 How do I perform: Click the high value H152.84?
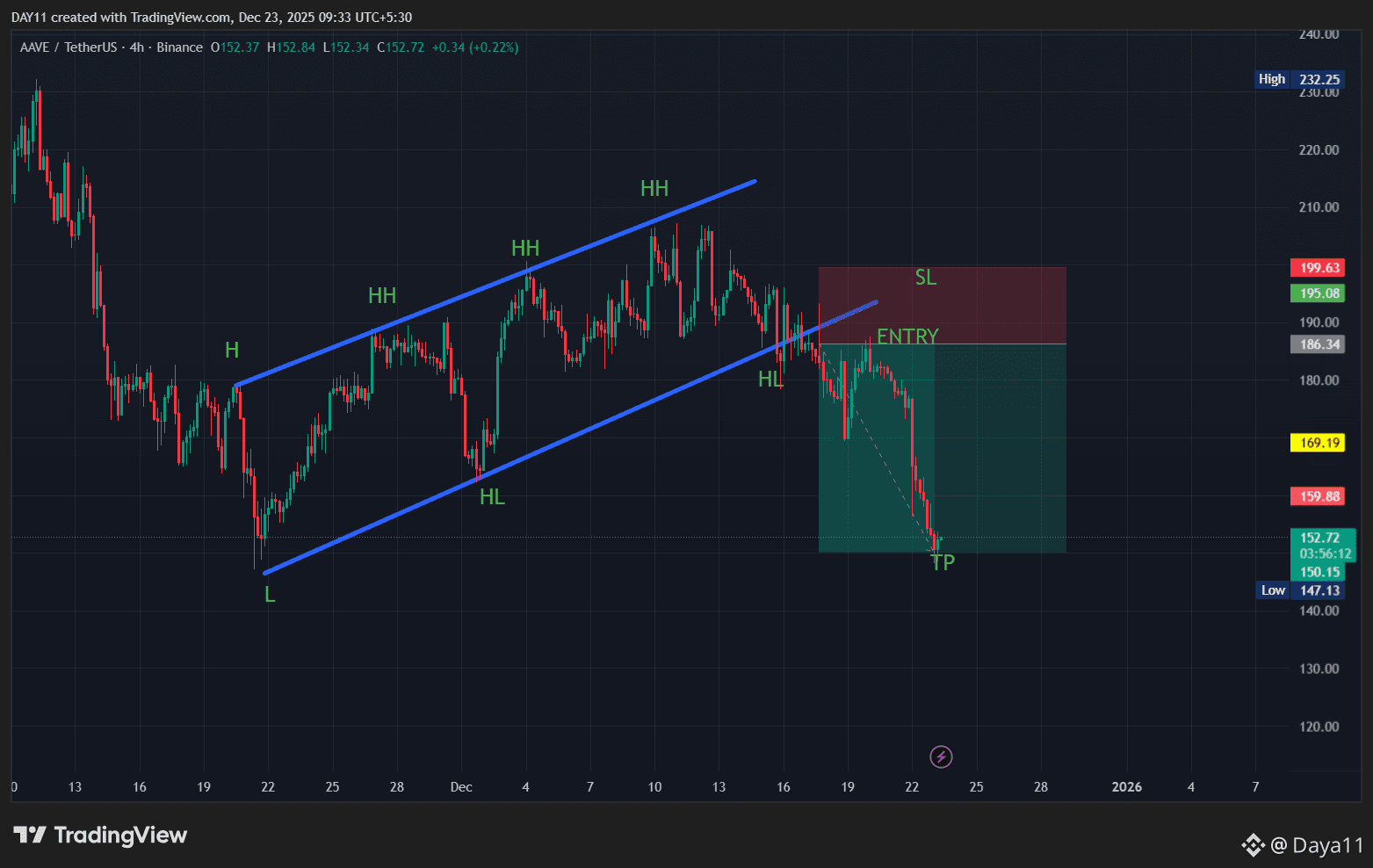pos(291,47)
